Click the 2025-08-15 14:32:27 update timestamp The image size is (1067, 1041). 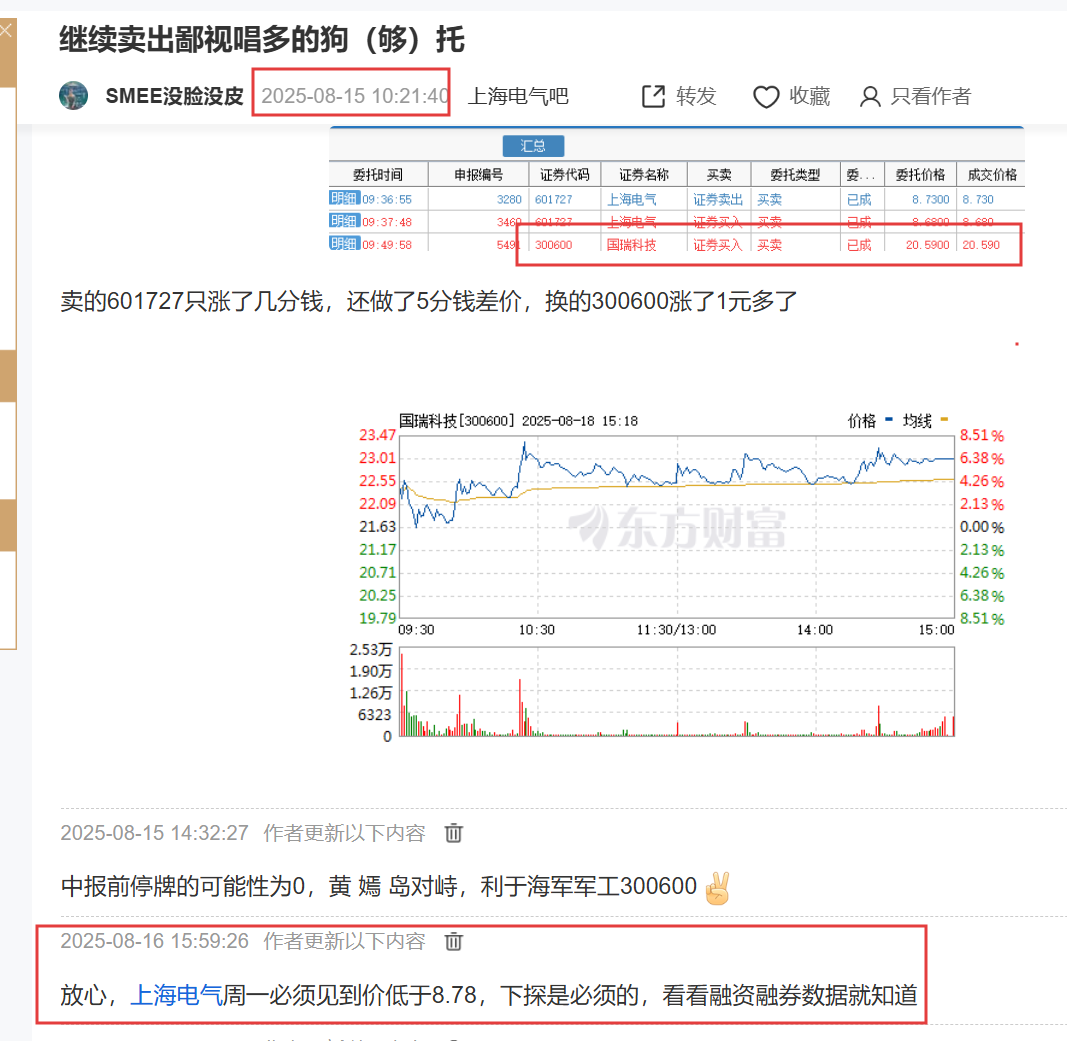click(x=154, y=833)
